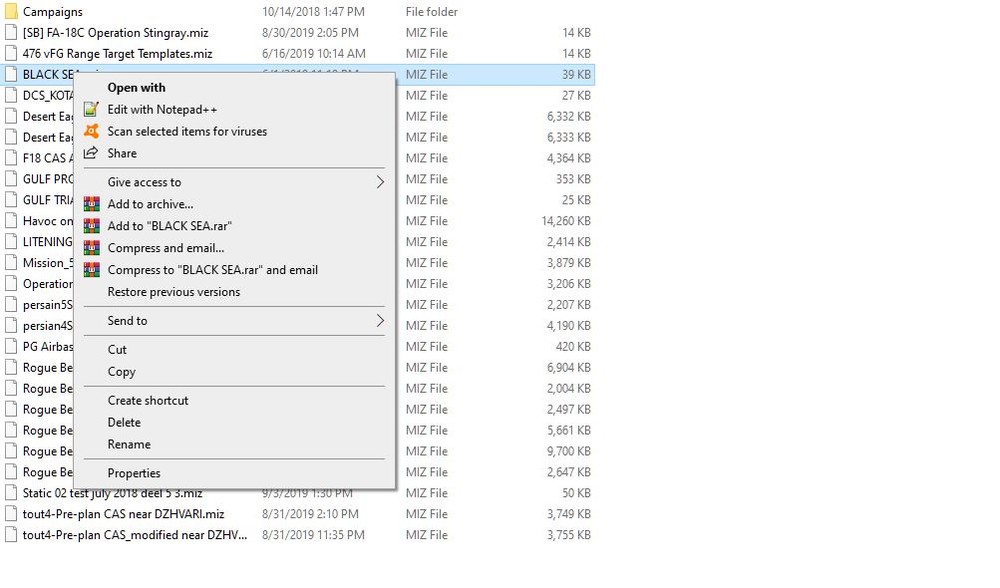The width and height of the screenshot is (1000, 588).
Task: Click the File folder type of Campaigns
Action: pyautogui.click(x=431, y=11)
